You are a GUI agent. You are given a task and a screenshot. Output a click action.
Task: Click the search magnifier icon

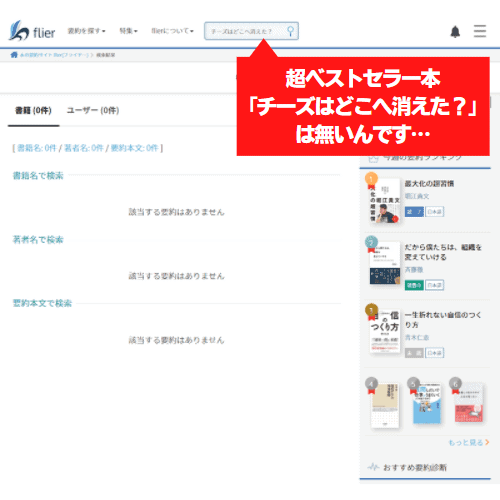(x=290, y=31)
